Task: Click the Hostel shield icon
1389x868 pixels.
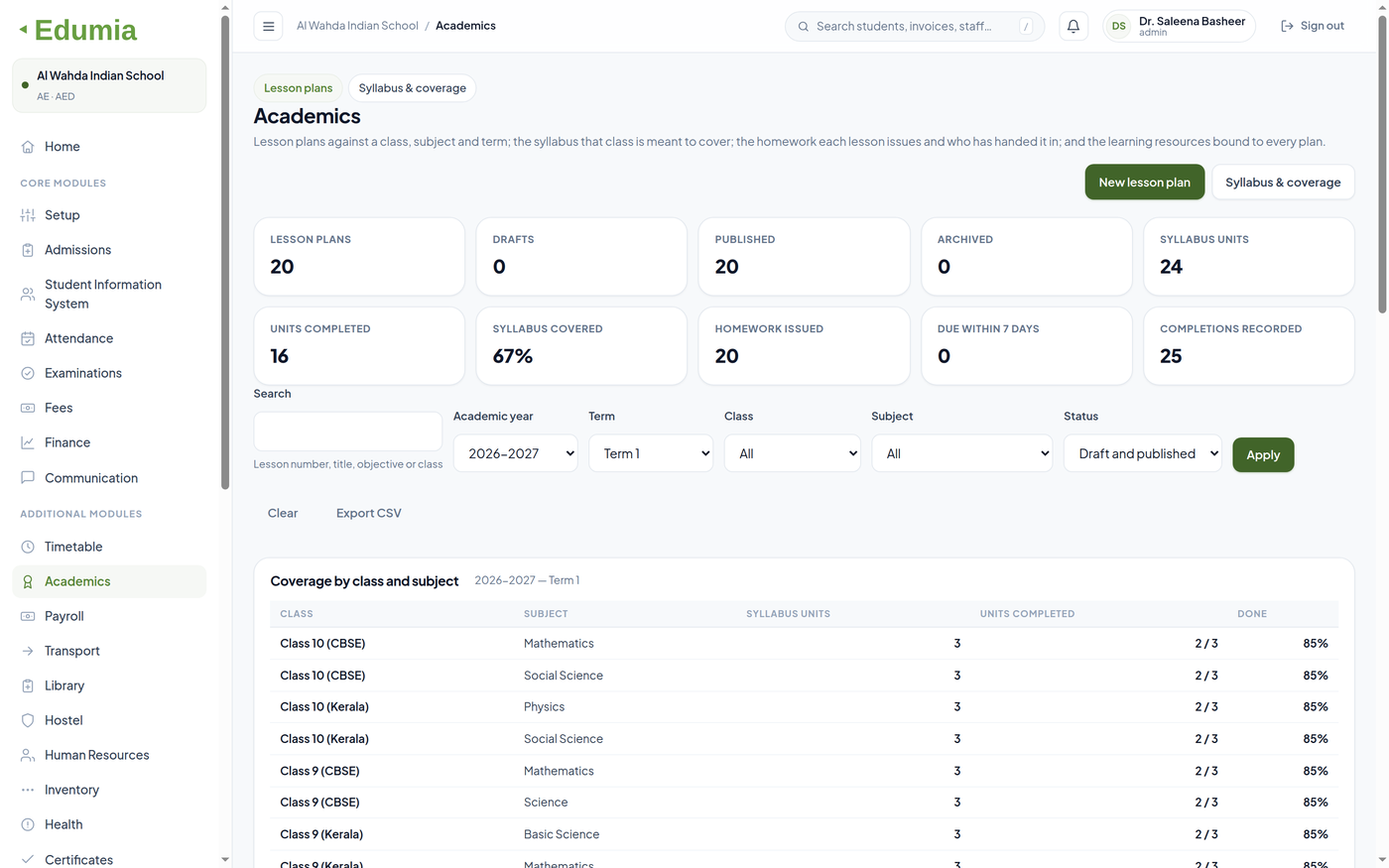Action: pyautogui.click(x=28, y=720)
